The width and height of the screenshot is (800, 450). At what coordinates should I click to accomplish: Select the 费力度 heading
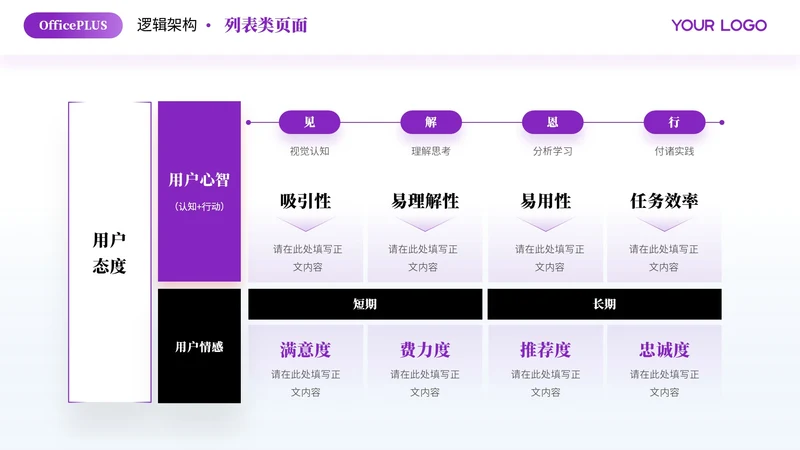(425, 349)
